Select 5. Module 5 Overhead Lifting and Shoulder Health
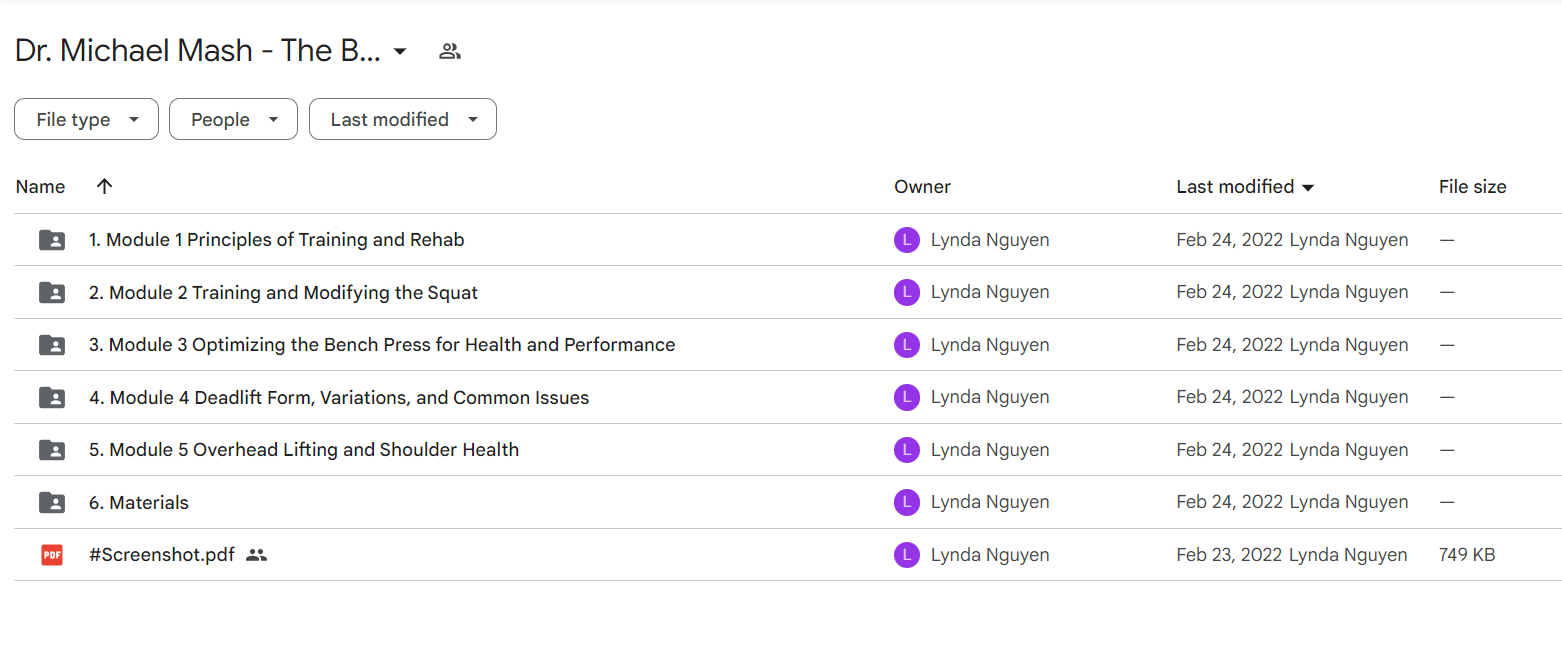Image resolution: width=1562 pixels, height=663 pixels. [304, 450]
